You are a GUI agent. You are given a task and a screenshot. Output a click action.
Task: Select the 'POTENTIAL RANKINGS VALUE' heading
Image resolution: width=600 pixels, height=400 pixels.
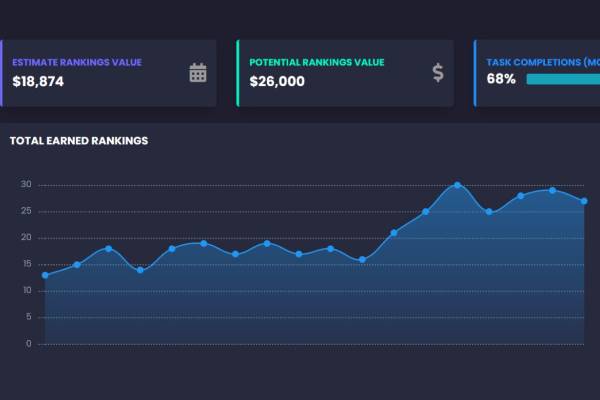(316, 62)
